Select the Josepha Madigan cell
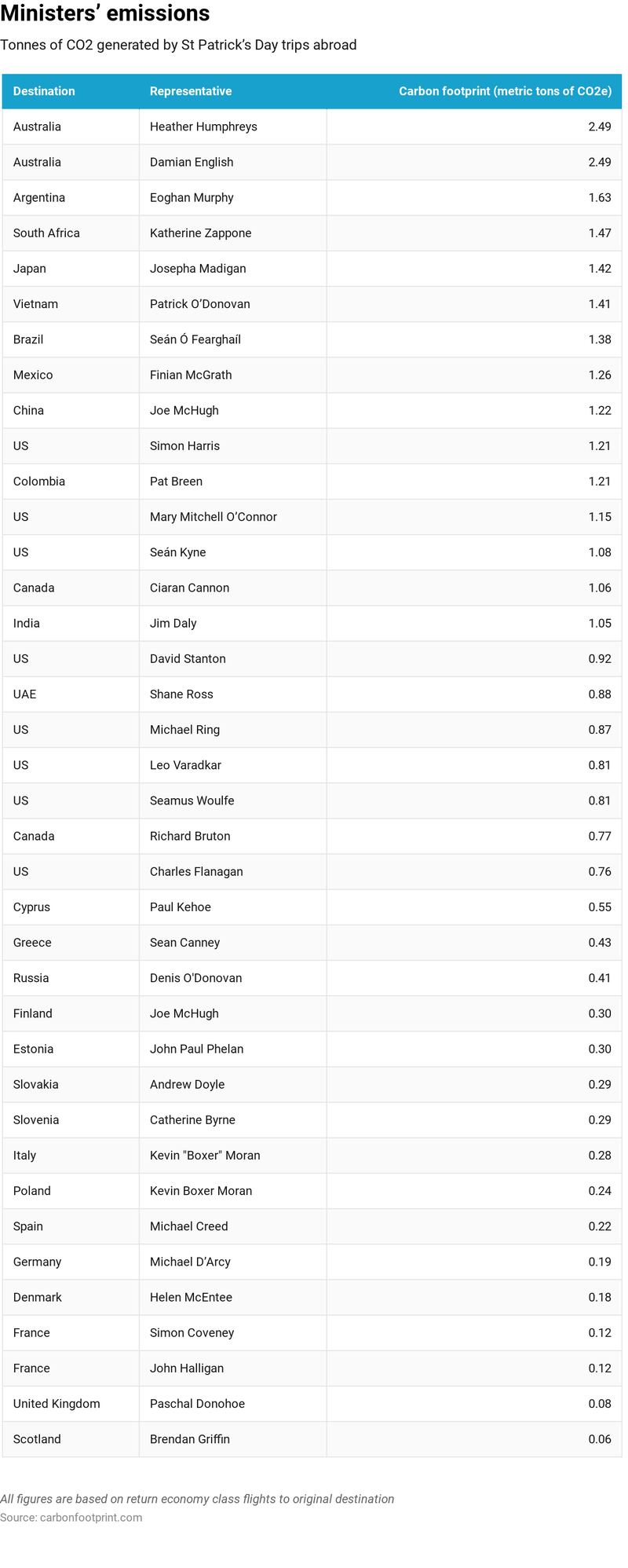Screen dimensions: 628x1568 (x=198, y=268)
